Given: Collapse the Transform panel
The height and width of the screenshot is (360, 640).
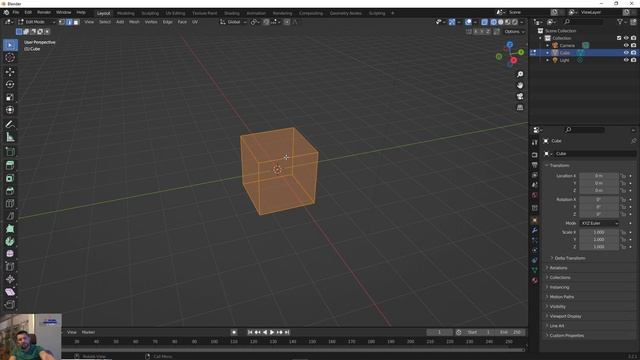Looking at the screenshot, I should coord(559,165).
